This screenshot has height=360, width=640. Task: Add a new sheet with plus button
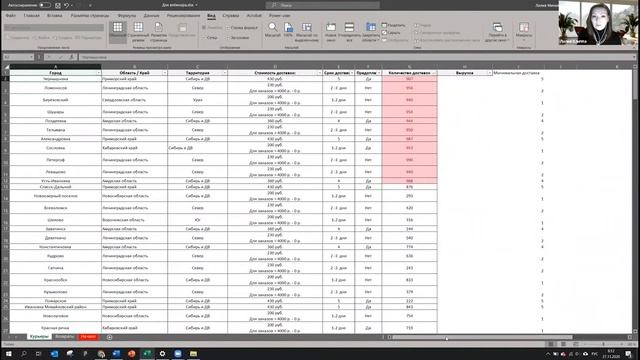(109, 337)
